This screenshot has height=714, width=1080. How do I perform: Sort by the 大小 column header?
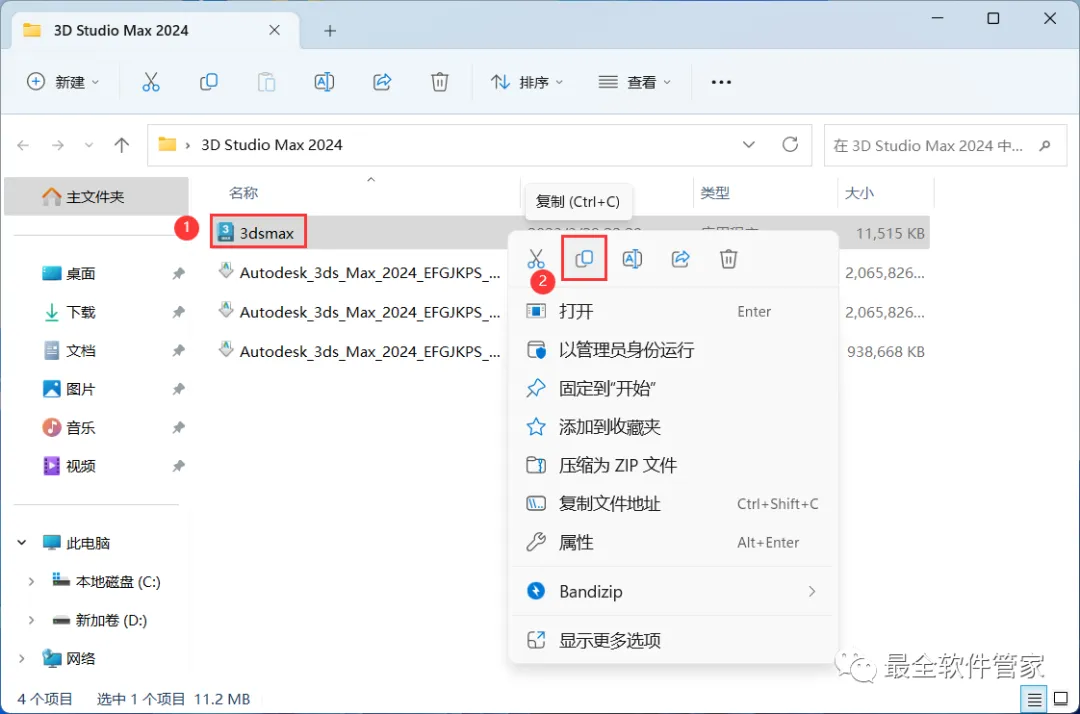click(x=859, y=193)
